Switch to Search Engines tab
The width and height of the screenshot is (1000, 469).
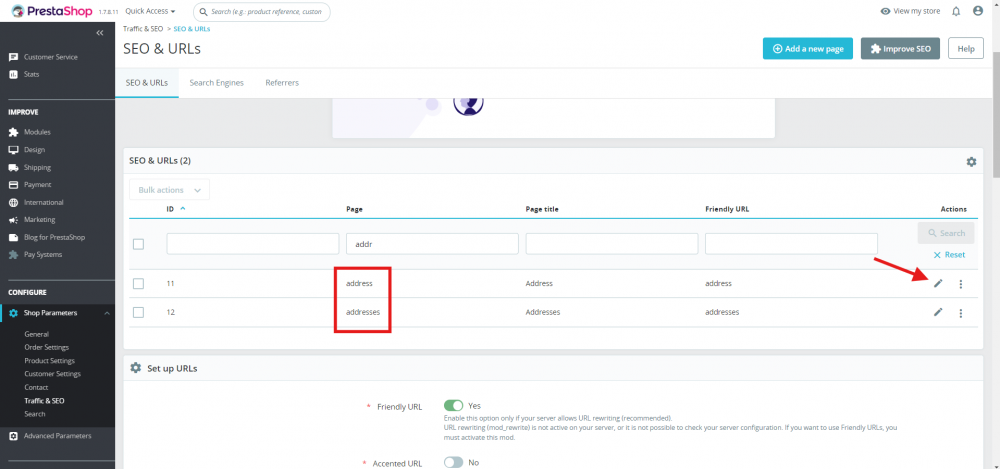coord(216,83)
